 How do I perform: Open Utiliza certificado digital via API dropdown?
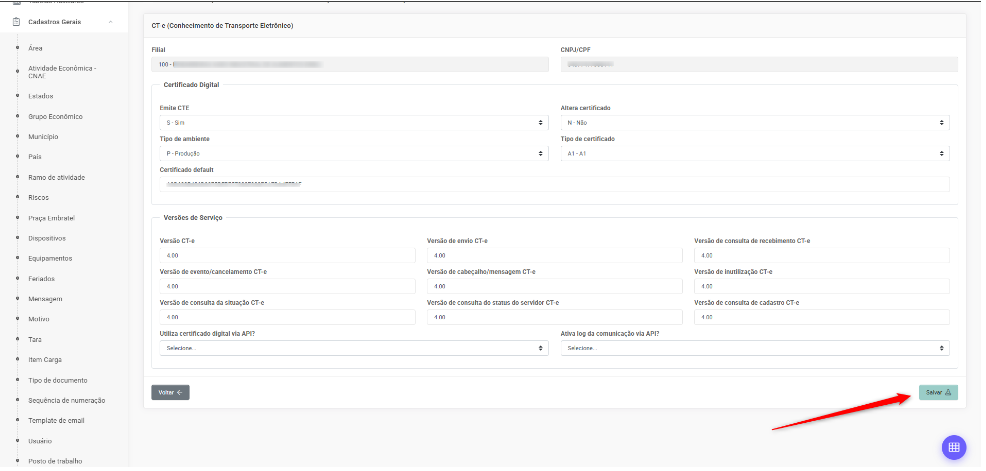click(354, 349)
